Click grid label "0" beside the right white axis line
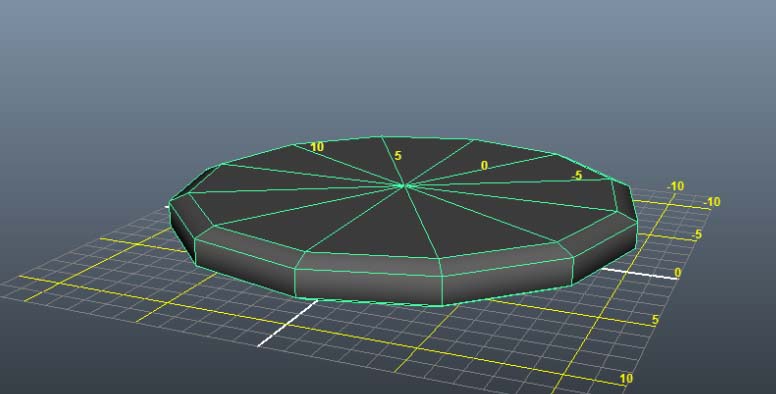 (x=678, y=273)
